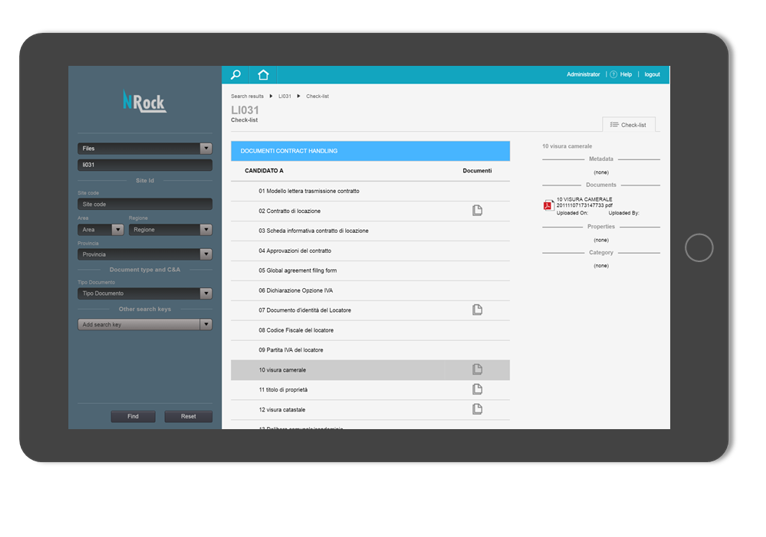766x537 pixels.
Task: Go to home via the house icon
Action: pyautogui.click(x=263, y=75)
